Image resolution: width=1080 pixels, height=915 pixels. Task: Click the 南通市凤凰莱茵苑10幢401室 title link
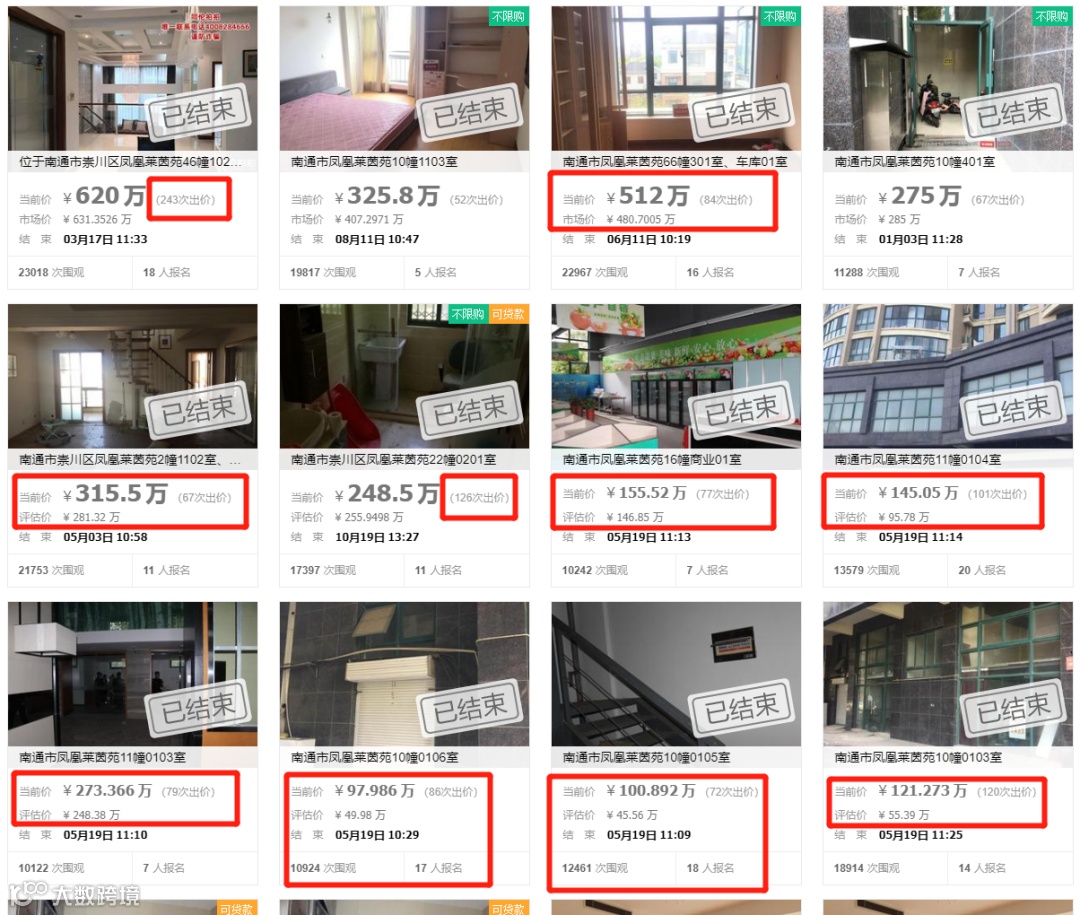point(914,162)
